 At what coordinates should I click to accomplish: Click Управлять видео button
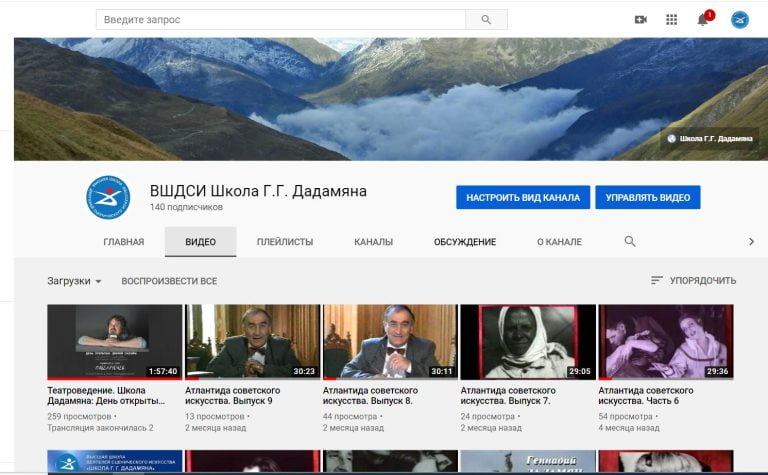648,197
